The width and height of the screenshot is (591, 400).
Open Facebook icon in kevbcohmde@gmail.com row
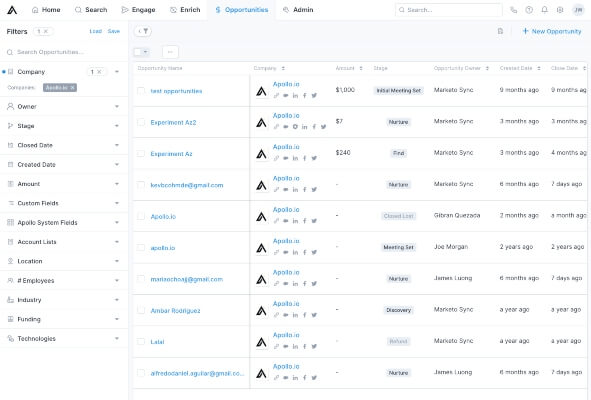[305, 190]
